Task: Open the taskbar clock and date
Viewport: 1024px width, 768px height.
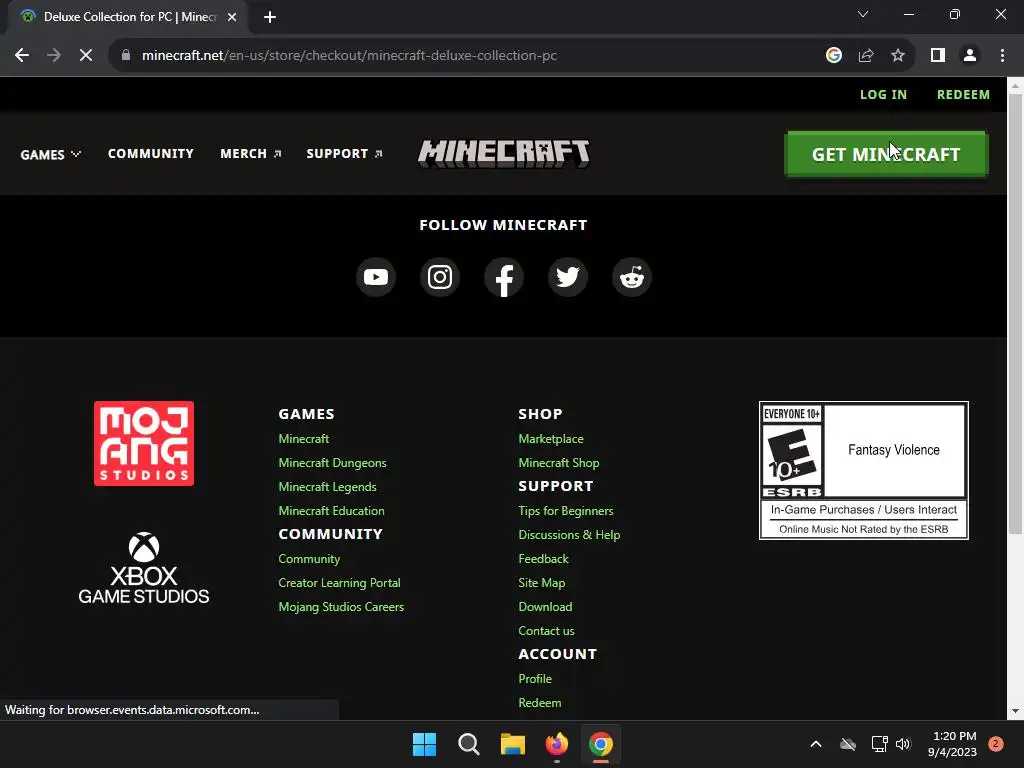Action: (x=952, y=744)
